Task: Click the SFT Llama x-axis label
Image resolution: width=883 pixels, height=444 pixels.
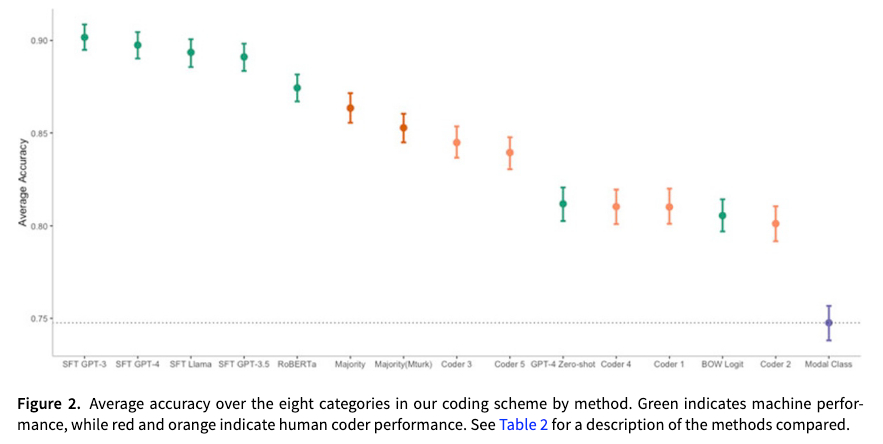Action: pos(191,364)
